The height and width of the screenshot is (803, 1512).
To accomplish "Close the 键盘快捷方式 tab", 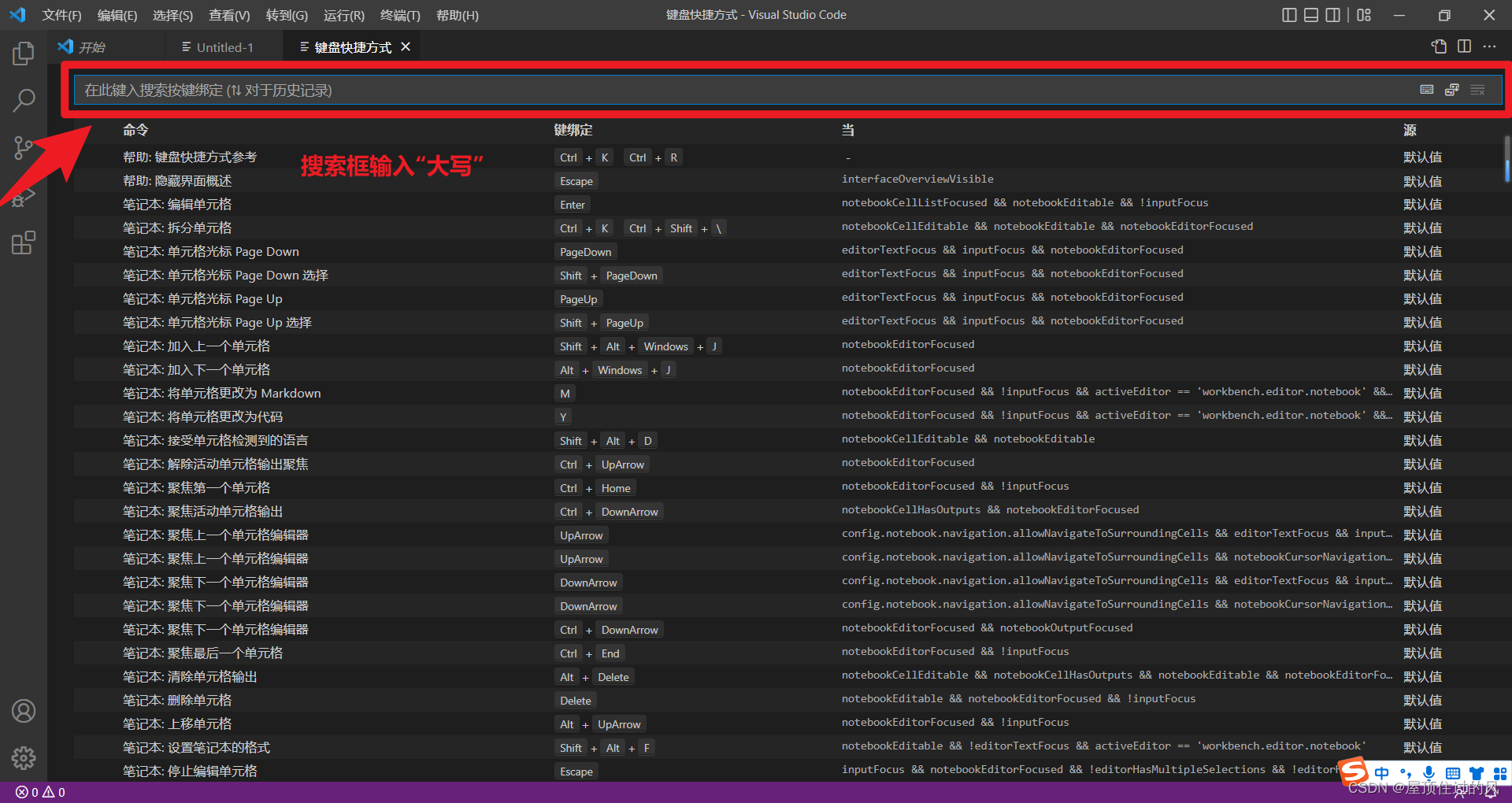I will coord(406,46).
